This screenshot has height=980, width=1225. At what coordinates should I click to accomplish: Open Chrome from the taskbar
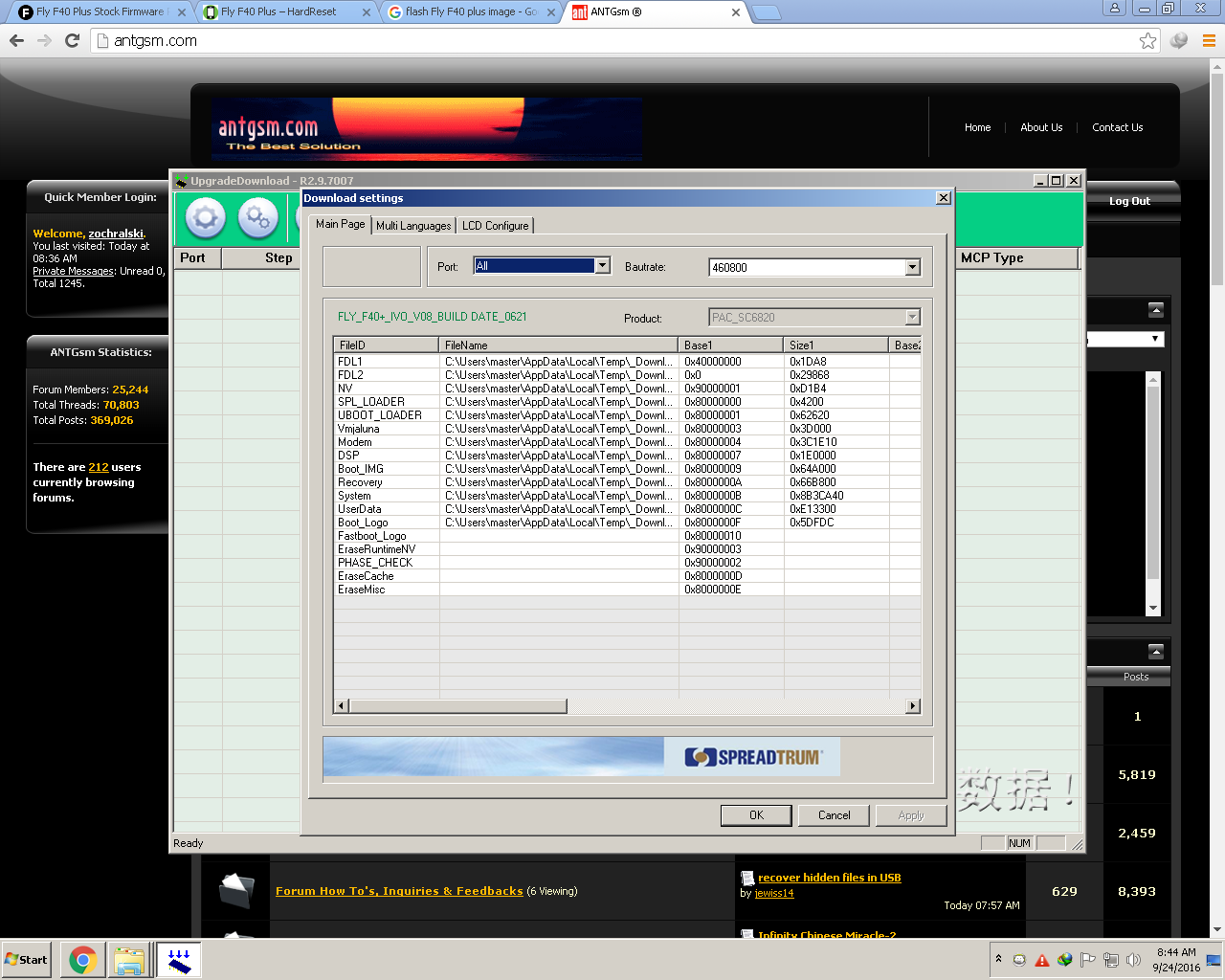click(x=83, y=960)
